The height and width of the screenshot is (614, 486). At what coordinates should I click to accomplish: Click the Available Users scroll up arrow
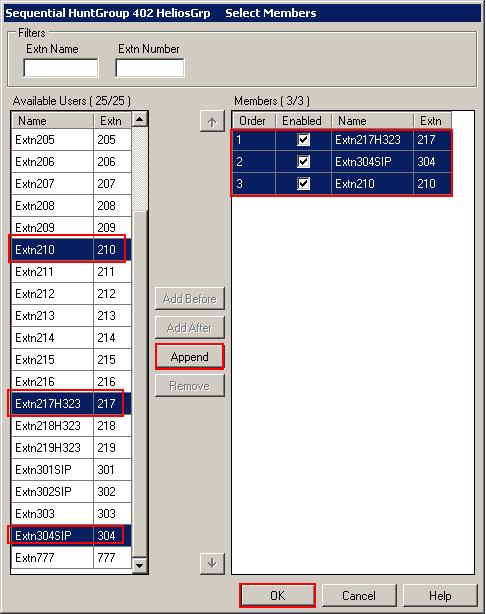[139, 119]
